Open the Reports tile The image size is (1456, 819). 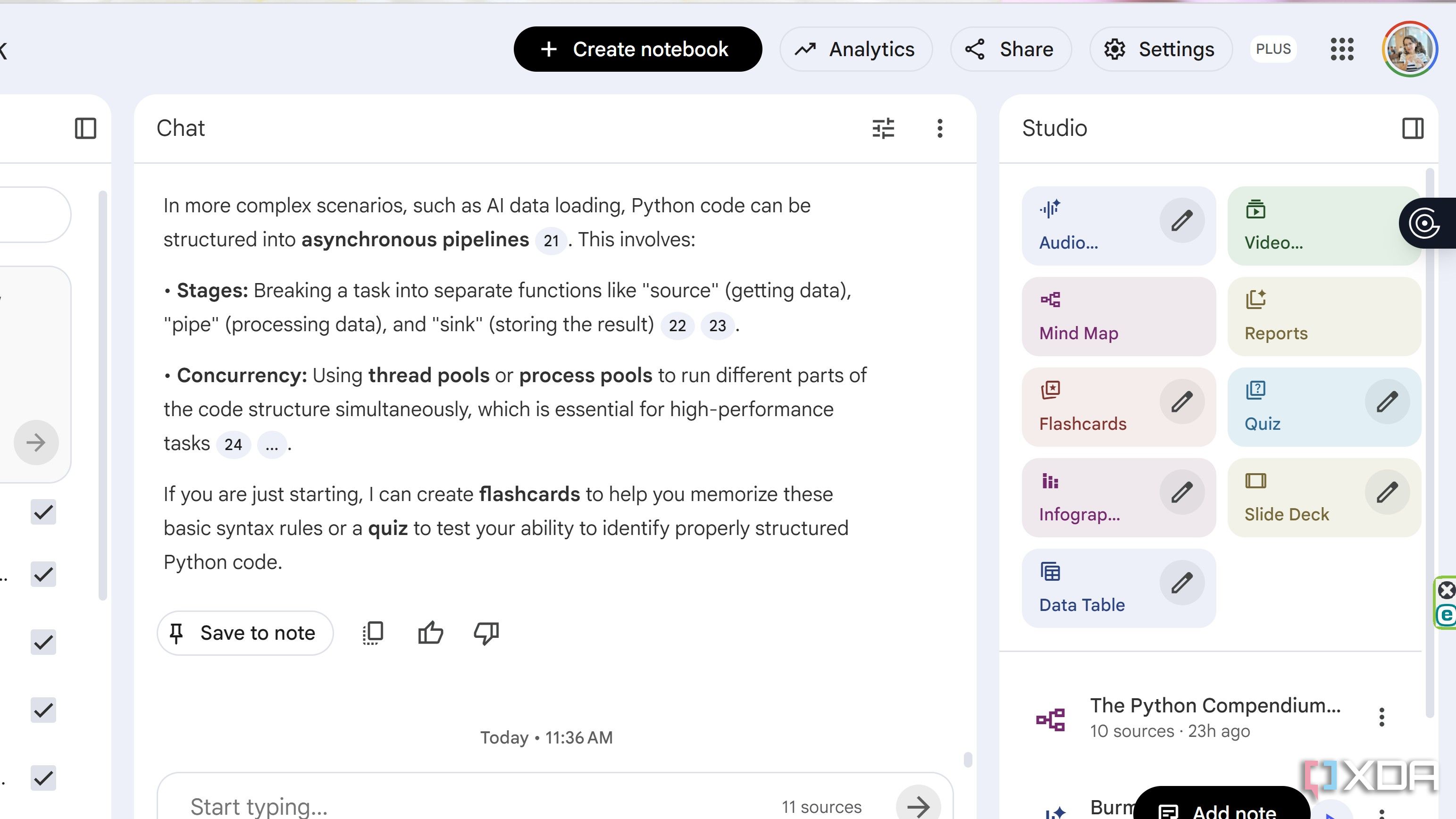tap(1324, 317)
